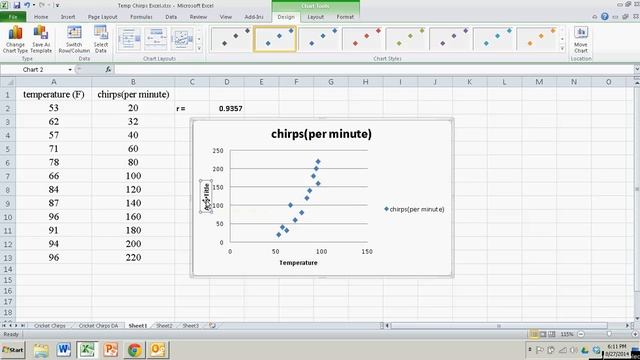Screen dimensions: 640x360
Task: Switch to Page Layout view in status bar
Action: 543,334
